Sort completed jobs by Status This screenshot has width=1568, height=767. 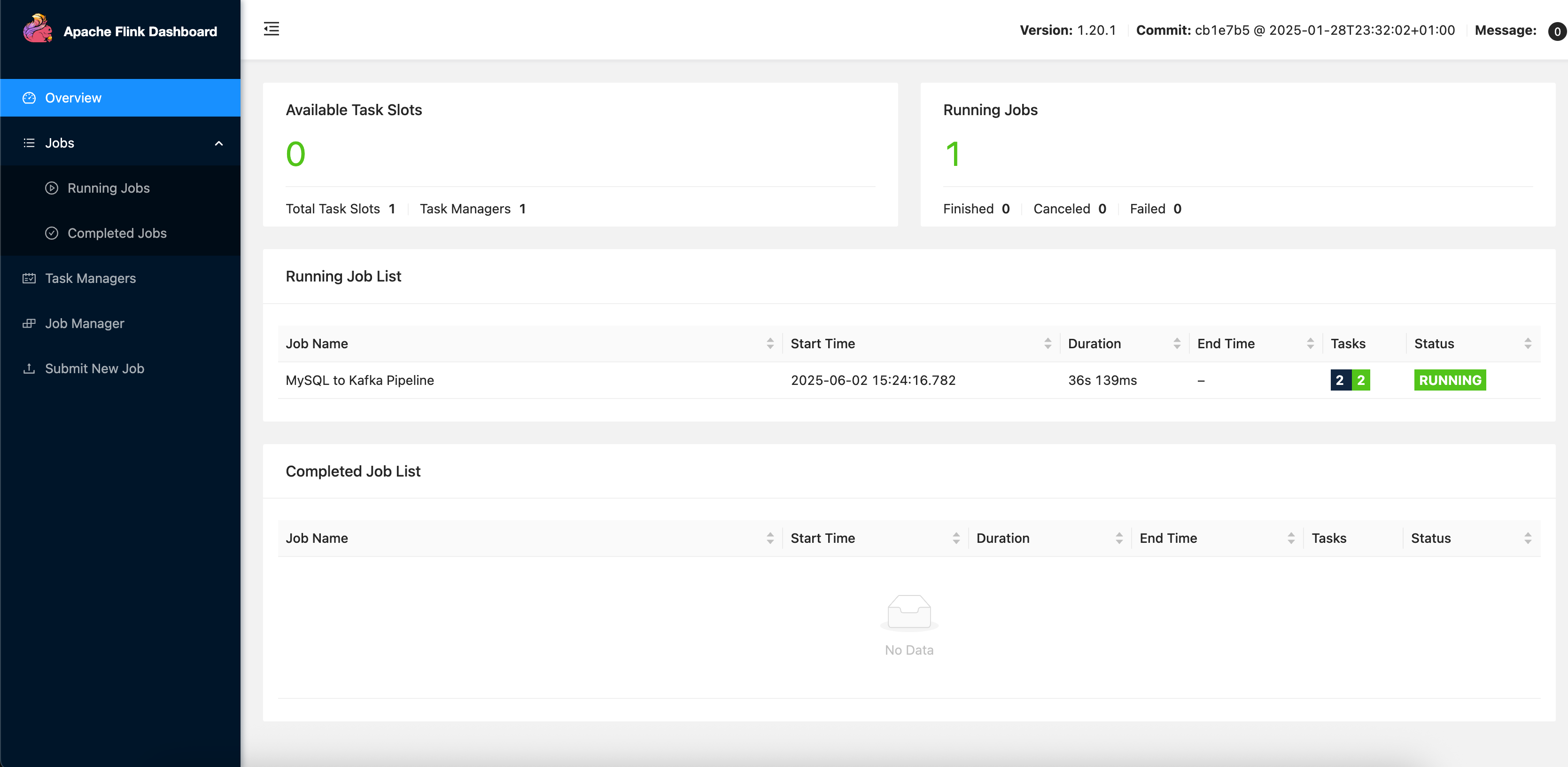coord(1527,538)
